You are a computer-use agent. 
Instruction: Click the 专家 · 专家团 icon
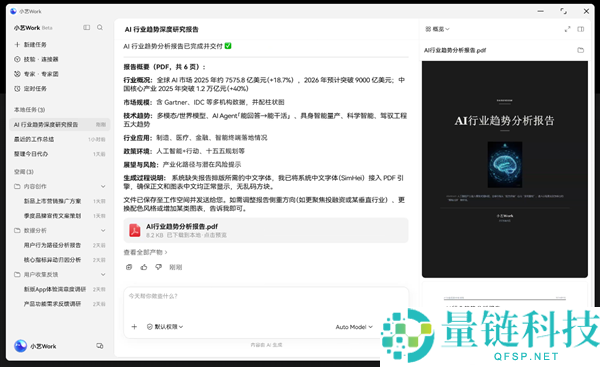17,74
